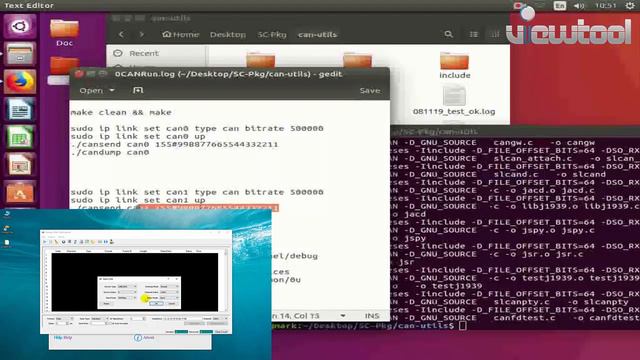Open the Ubuntu Dash from the launcher
The image size is (640, 360).
coord(19,26)
